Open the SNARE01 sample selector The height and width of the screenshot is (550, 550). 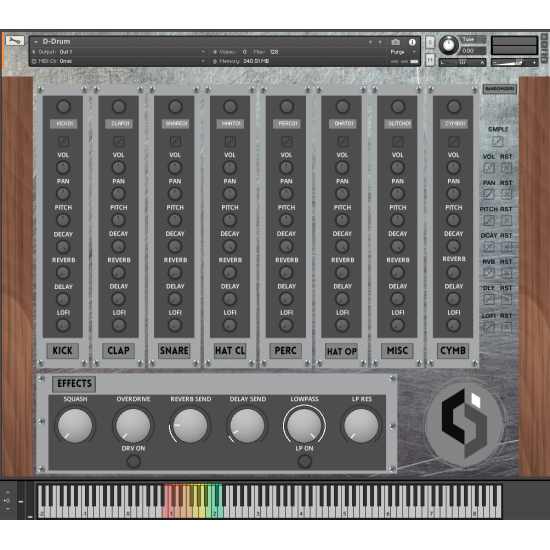click(x=175, y=123)
